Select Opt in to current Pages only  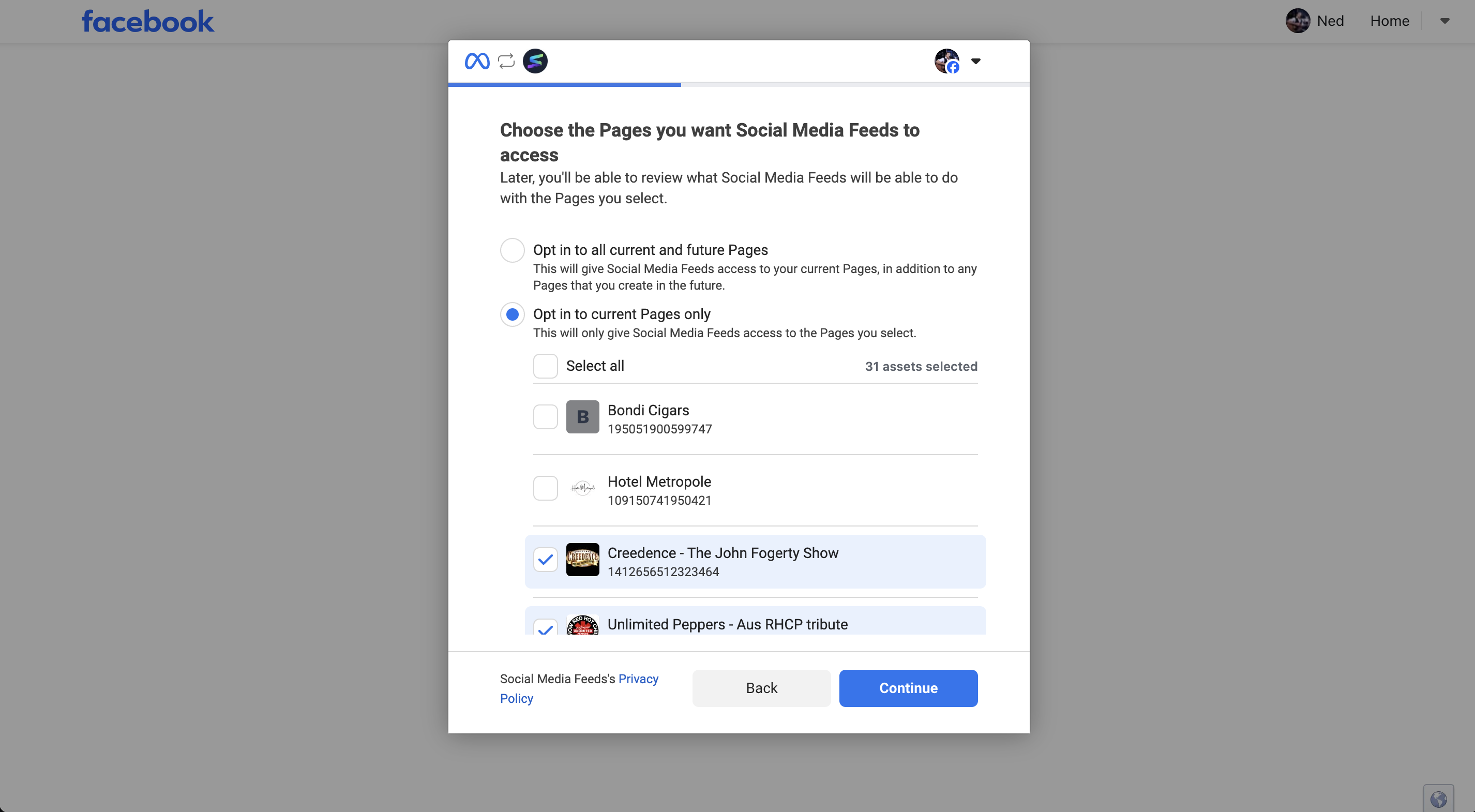pos(513,314)
